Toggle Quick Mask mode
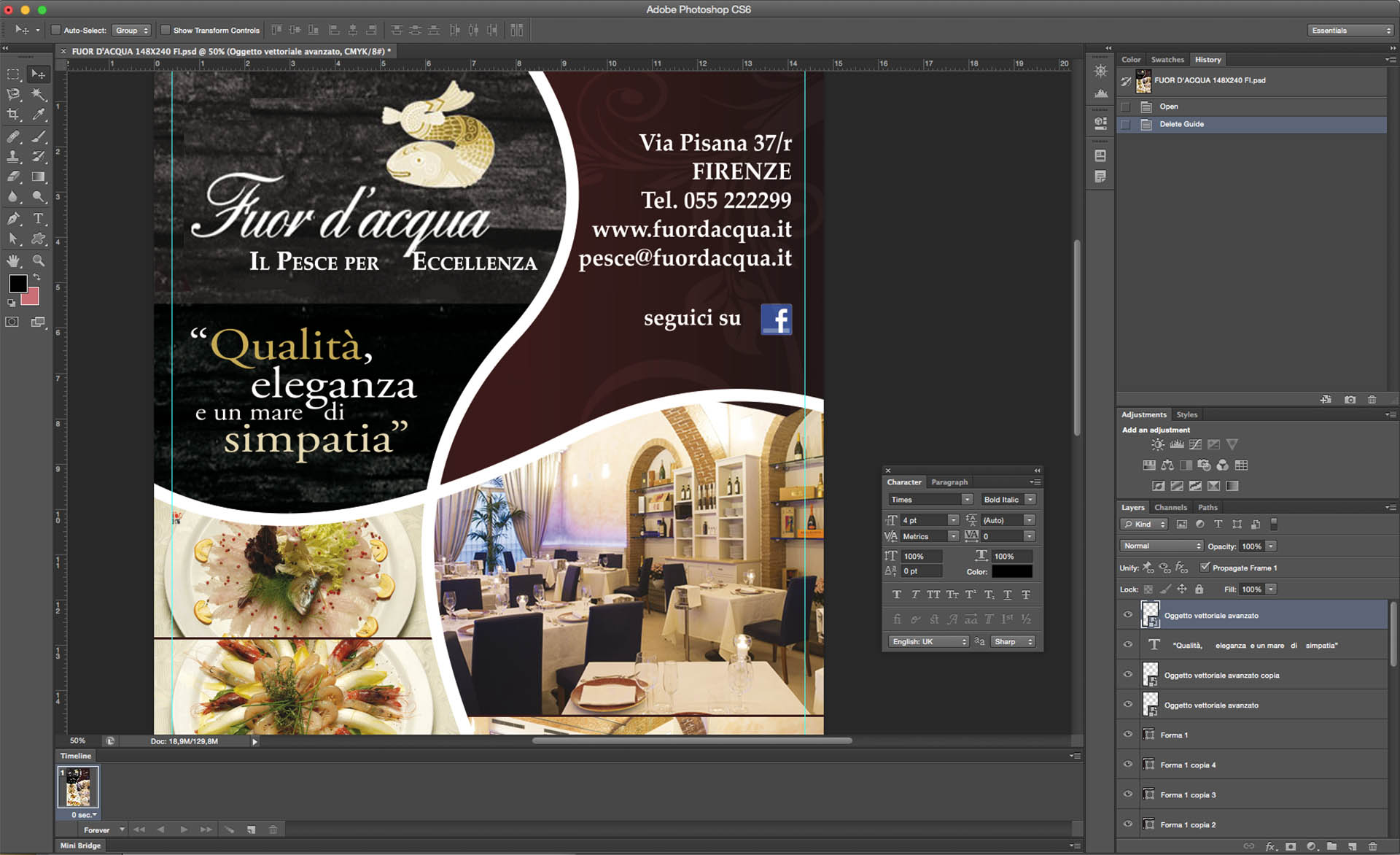 point(12,322)
